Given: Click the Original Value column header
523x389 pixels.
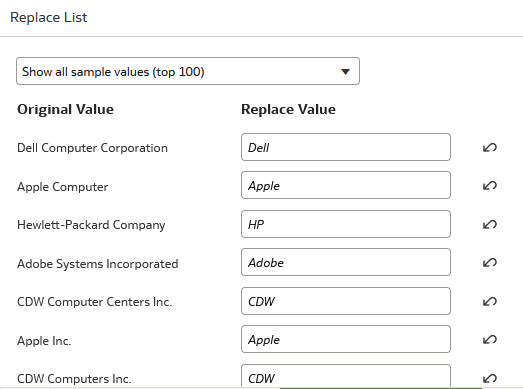Looking at the screenshot, I should (x=65, y=109).
